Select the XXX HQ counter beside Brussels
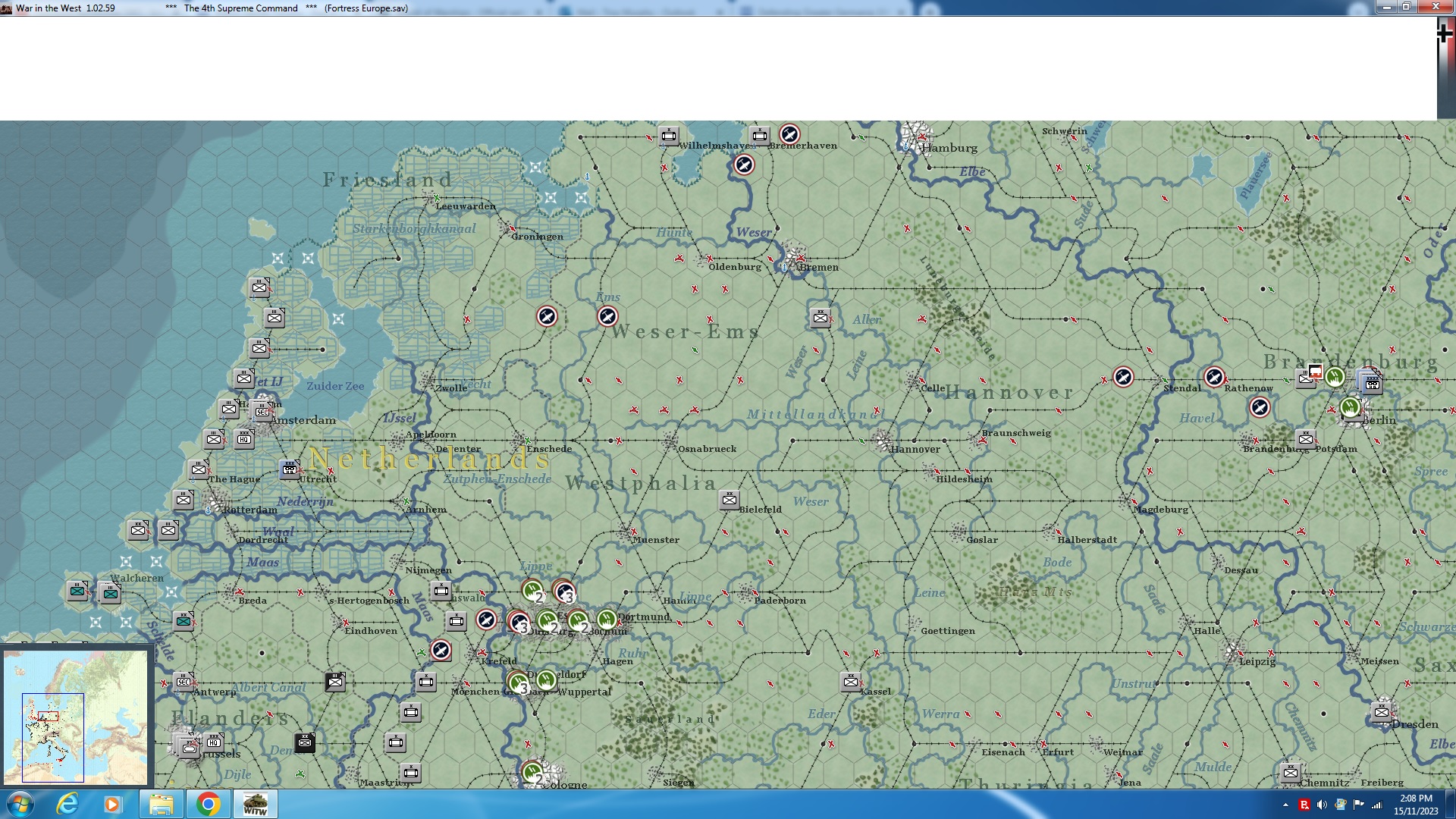1456x819 pixels. (x=214, y=741)
